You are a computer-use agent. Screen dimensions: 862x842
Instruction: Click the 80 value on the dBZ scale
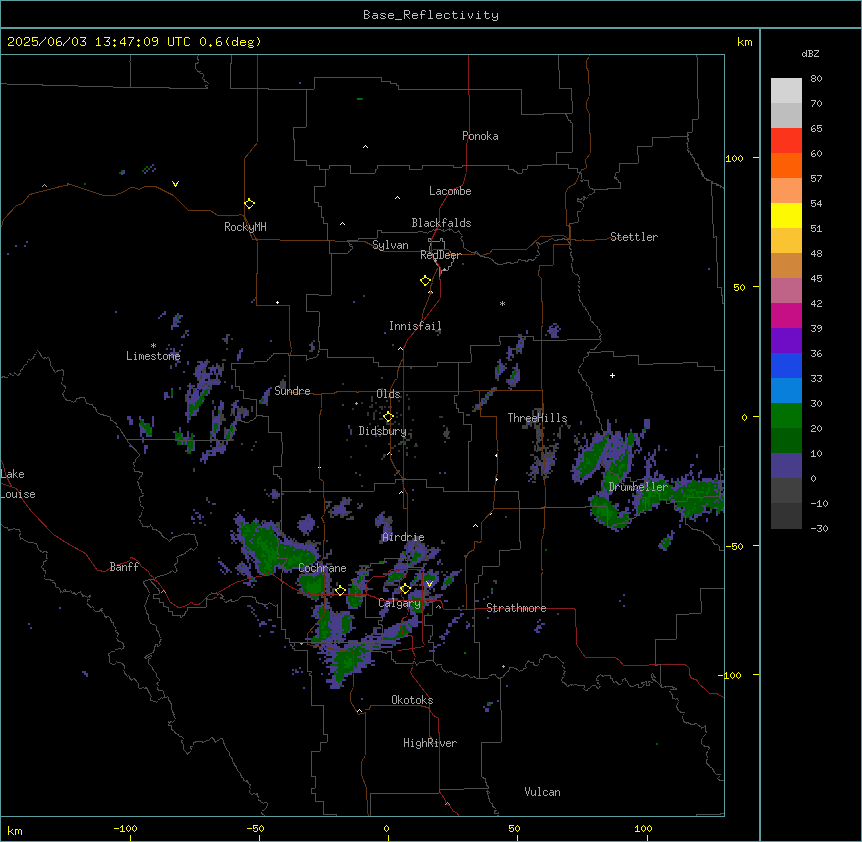pos(816,79)
